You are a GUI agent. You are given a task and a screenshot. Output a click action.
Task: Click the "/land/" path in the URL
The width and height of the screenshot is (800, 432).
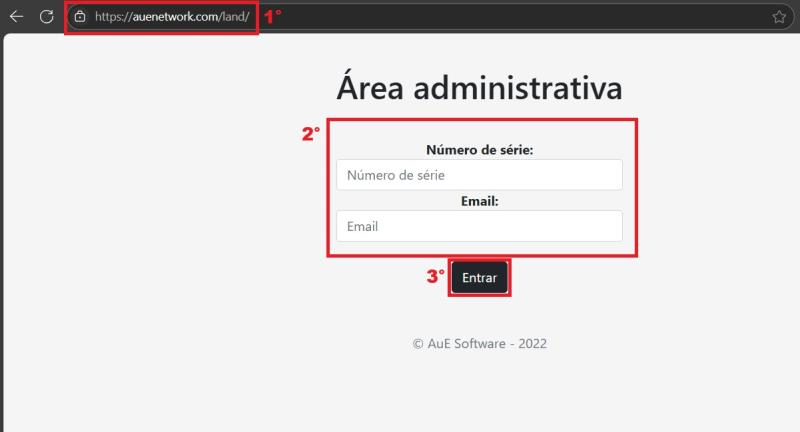(x=233, y=17)
